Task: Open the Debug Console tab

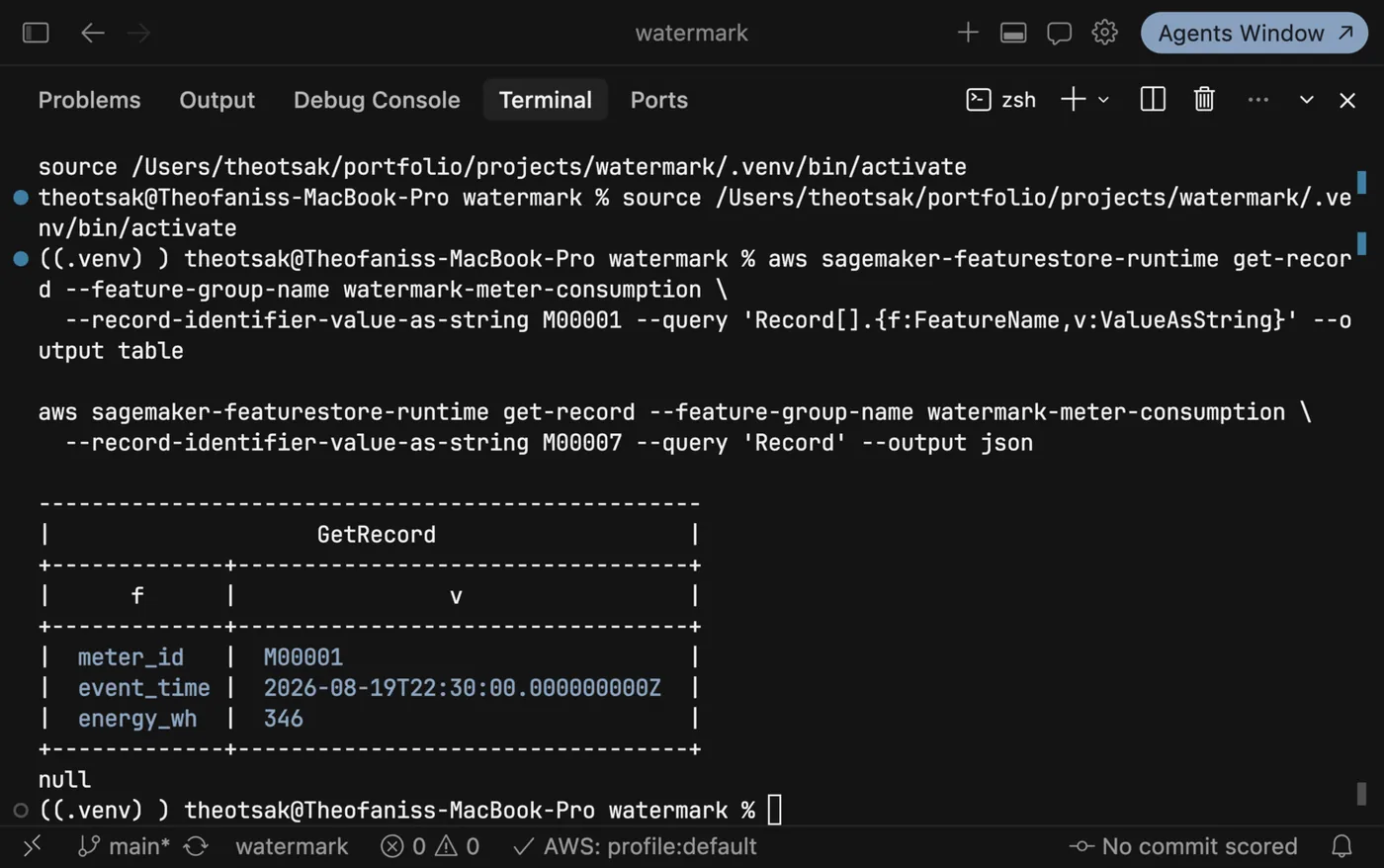Action: pos(377,100)
